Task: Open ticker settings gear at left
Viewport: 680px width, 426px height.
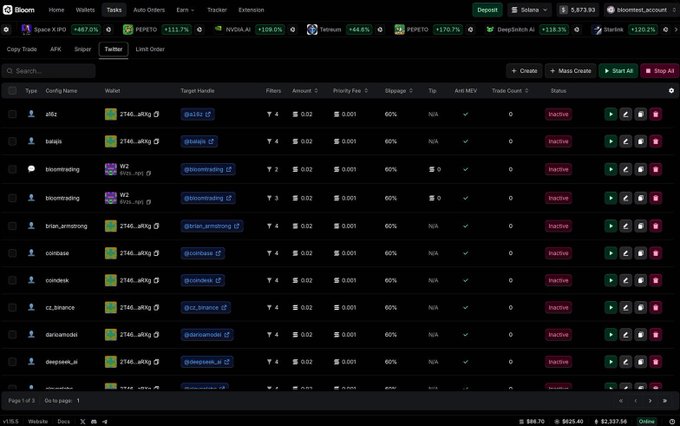Action: coord(6,29)
